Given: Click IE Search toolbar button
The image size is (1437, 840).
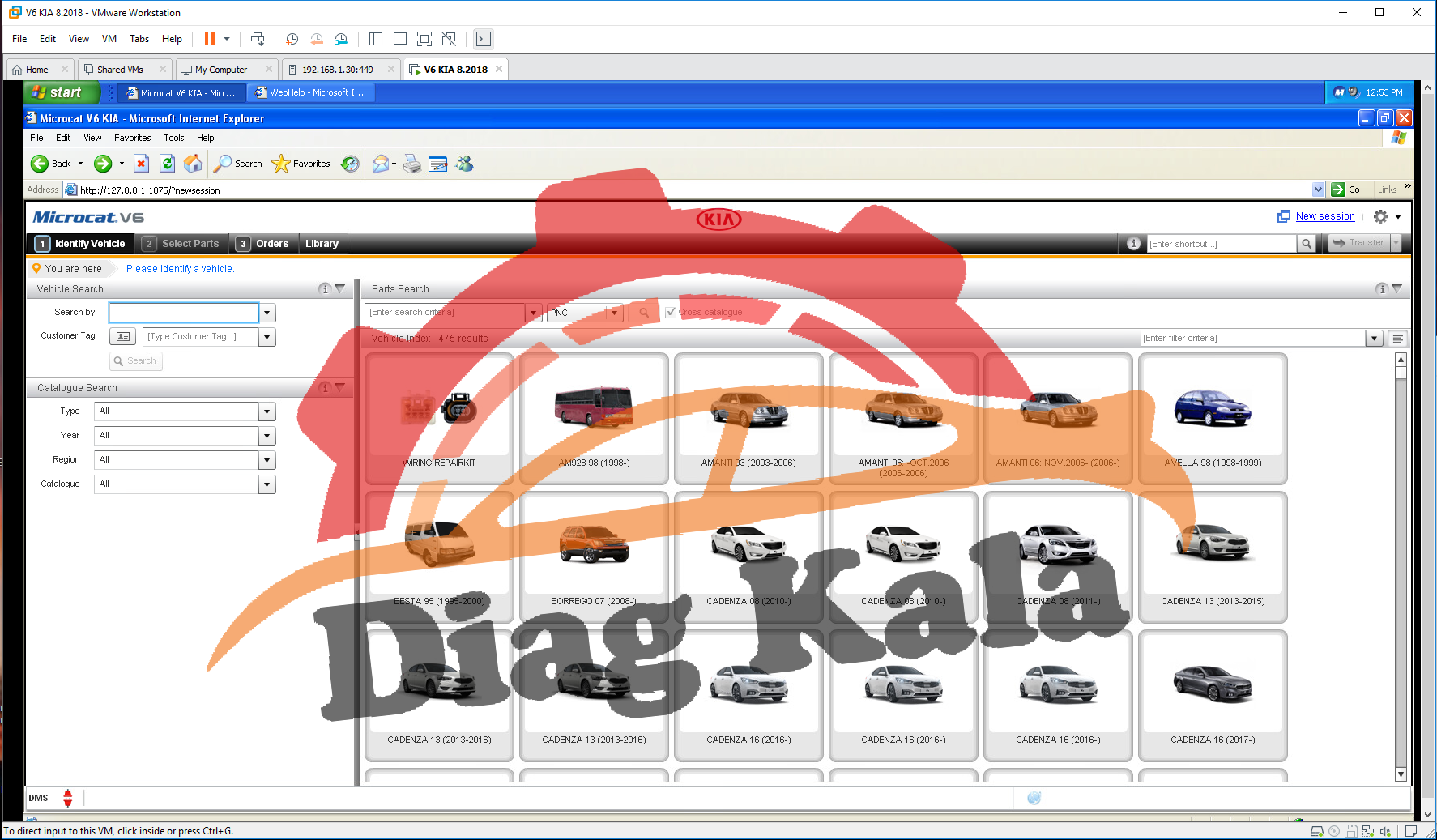Looking at the screenshot, I should tap(238, 164).
